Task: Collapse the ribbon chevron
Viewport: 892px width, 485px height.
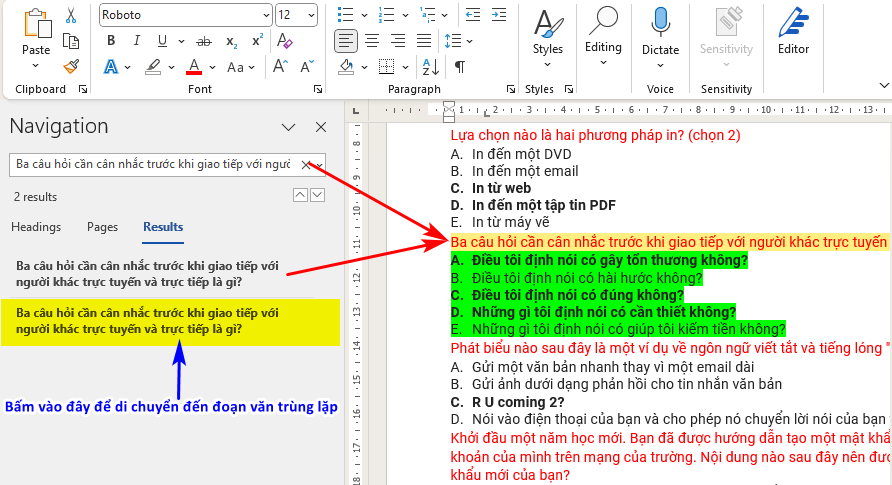Action: (x=884, y=85)
